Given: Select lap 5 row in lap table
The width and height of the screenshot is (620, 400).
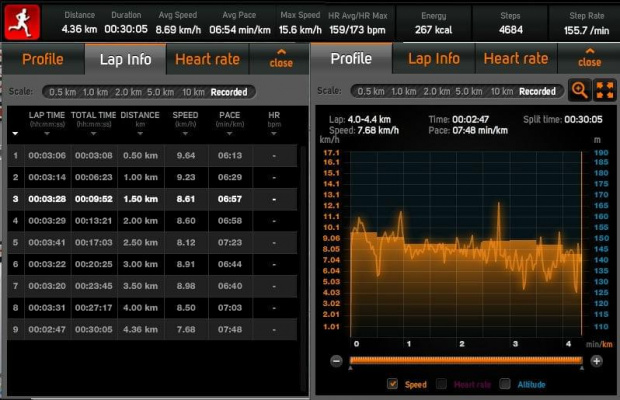Looking at the screenshot, I should point(150,241).
